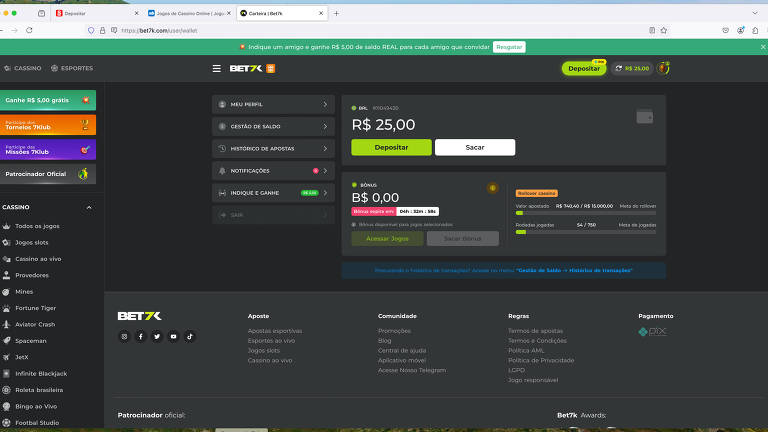
Task: Click the Resgatar button in banner
Action: point(509,47)
